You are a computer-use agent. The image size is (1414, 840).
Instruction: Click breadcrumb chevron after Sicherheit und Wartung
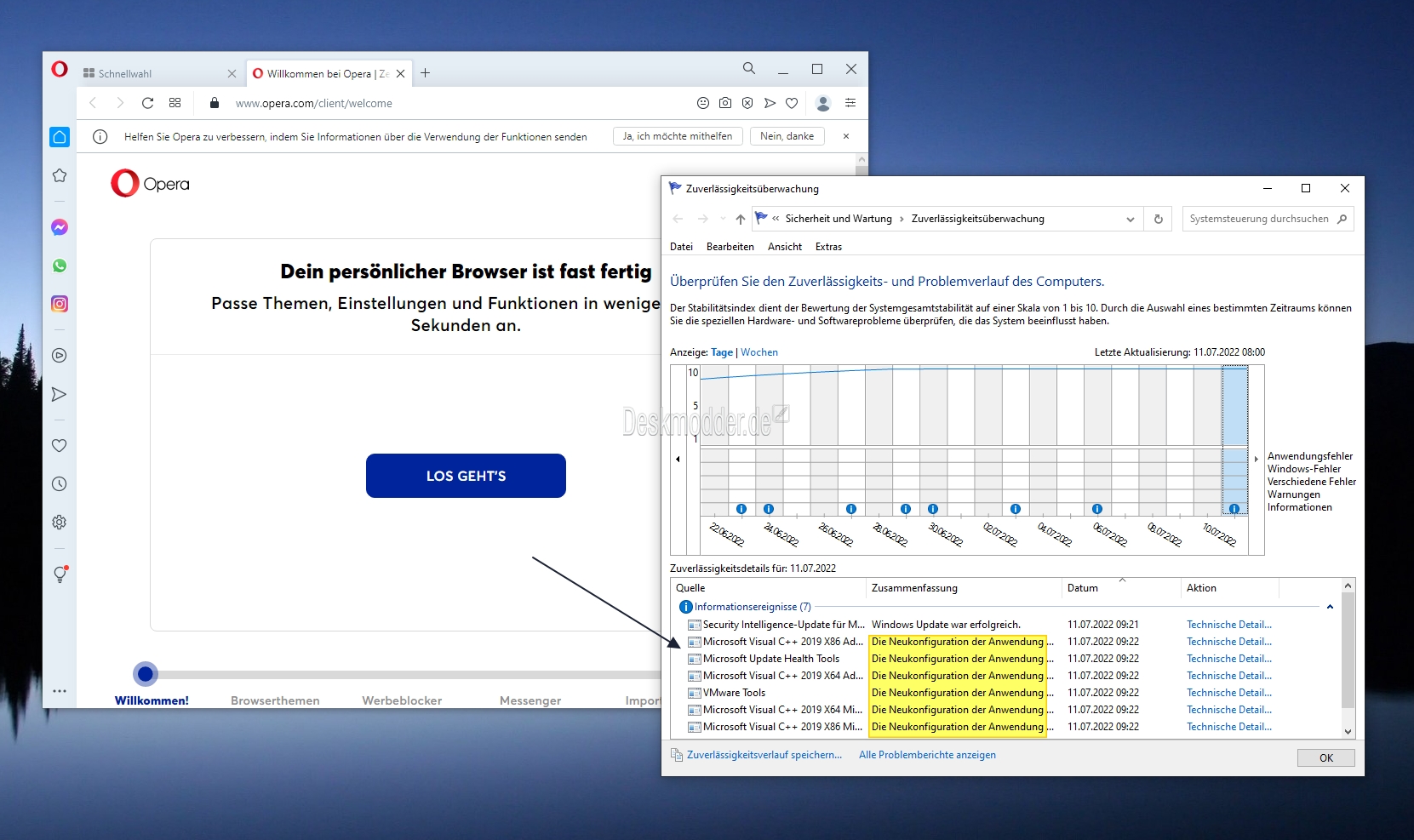point(902,219)
